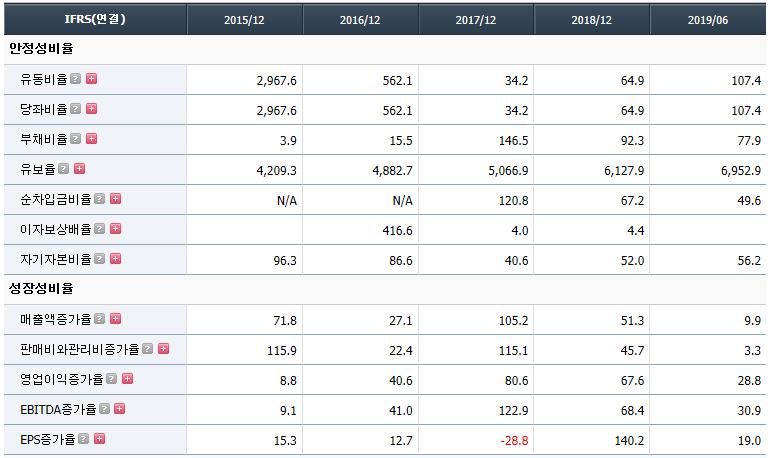774x458 pixels.
Task: Click the IFRS(연결) column header
Action: pos(95,20)
